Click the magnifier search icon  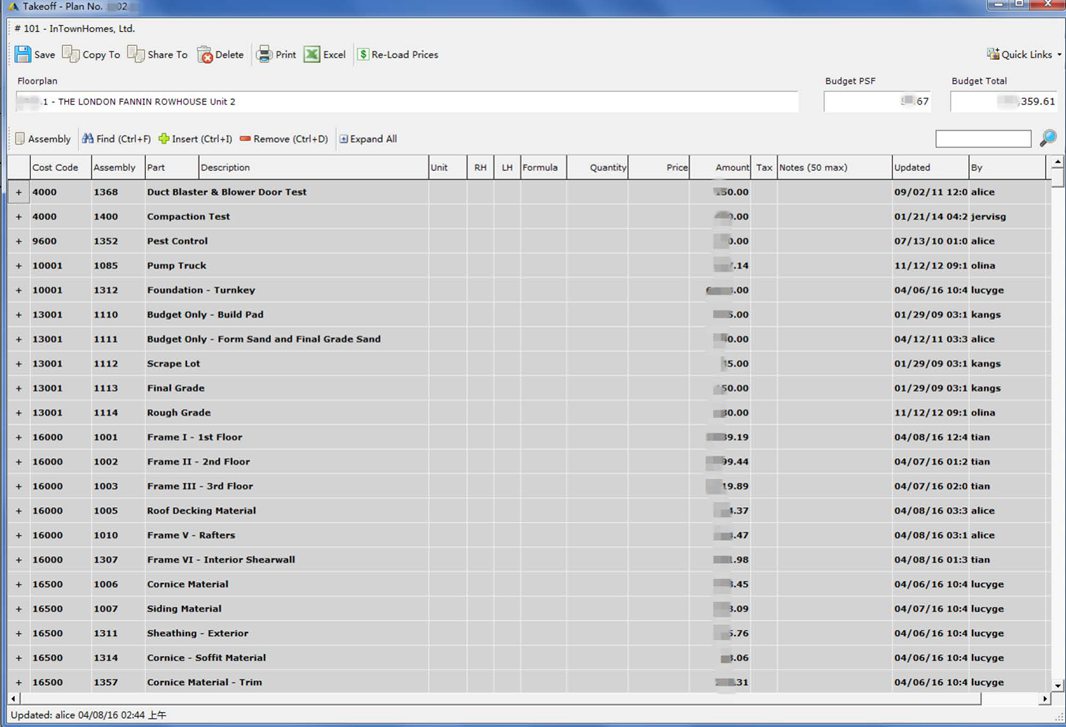pos(1048,139)
